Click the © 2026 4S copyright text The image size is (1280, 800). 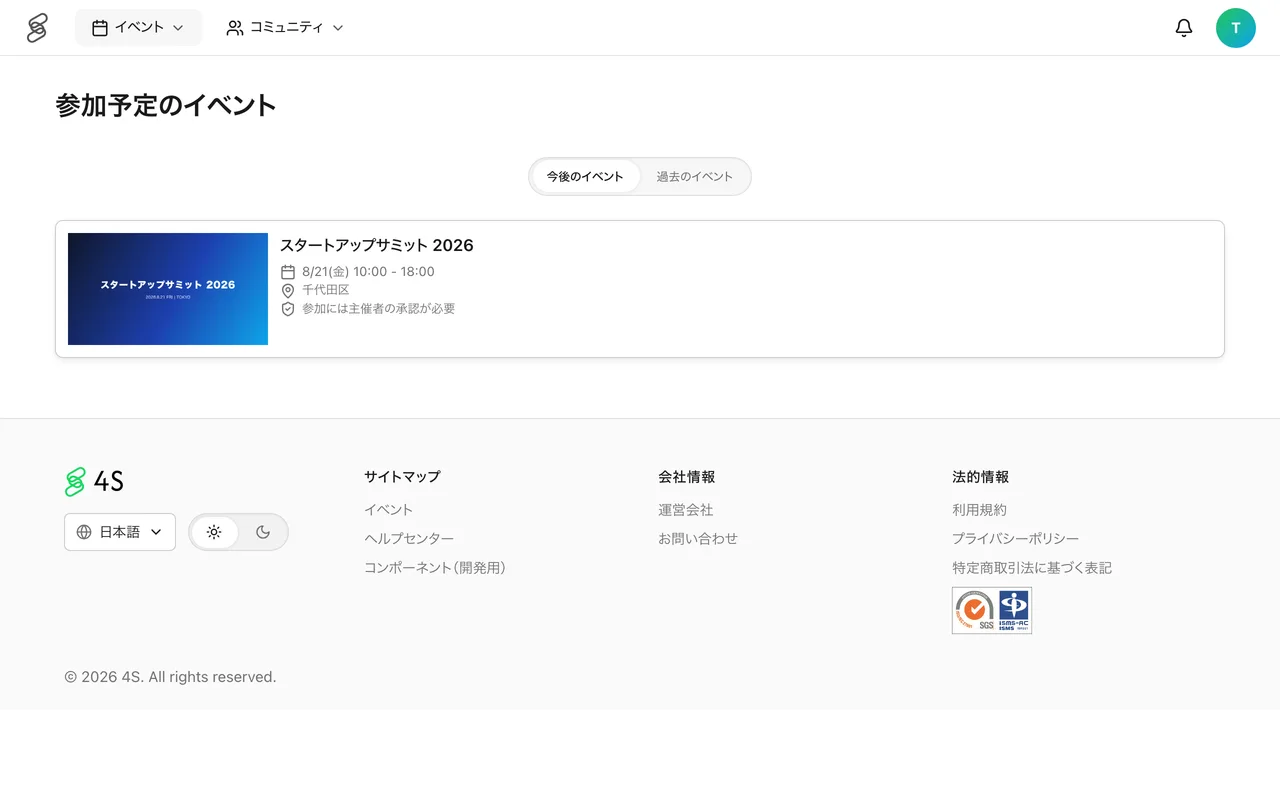170,677
